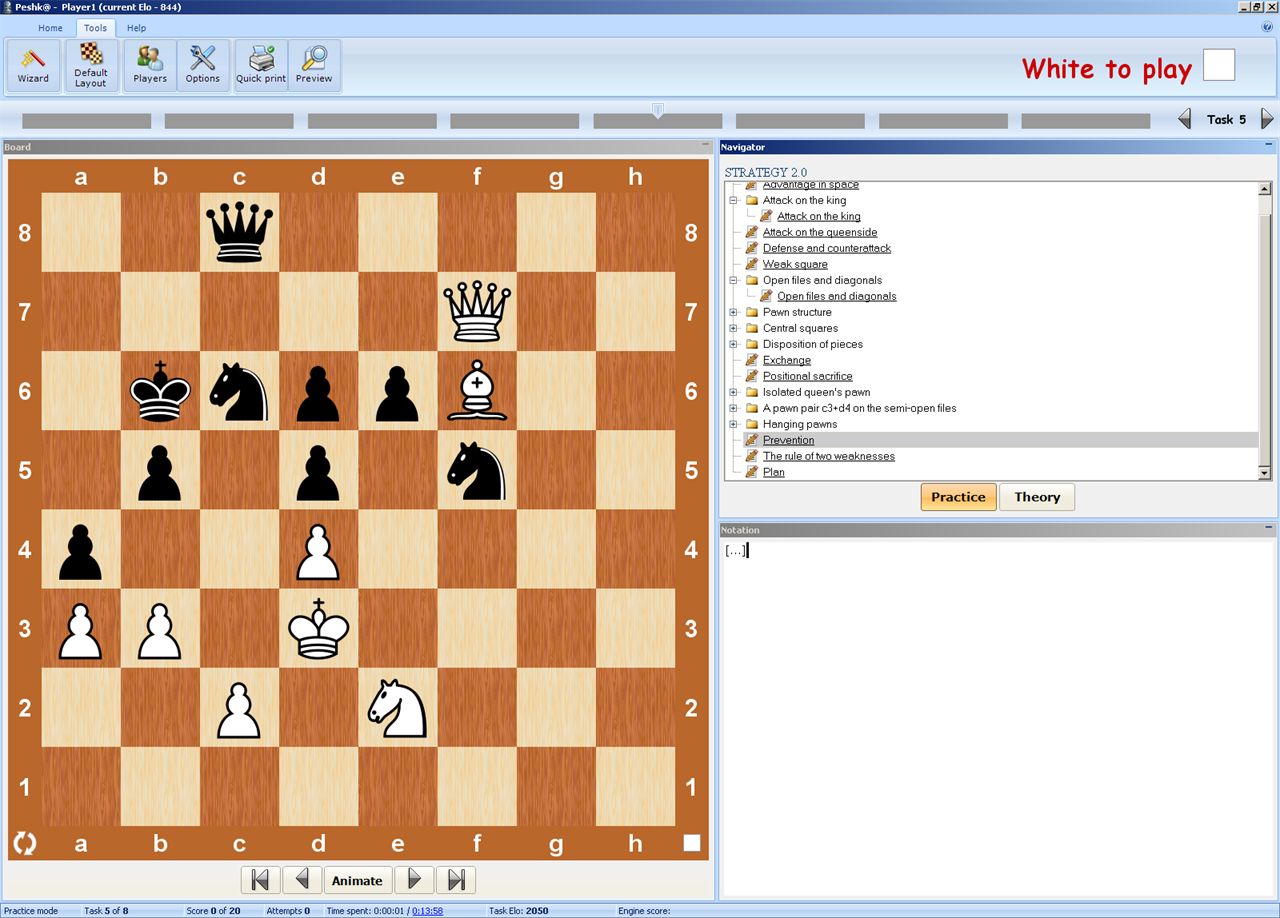Go to the previous task arrow
The width and height of the screenshot is (1280, 918).
pyautogui.click(x=1185, y=119)
